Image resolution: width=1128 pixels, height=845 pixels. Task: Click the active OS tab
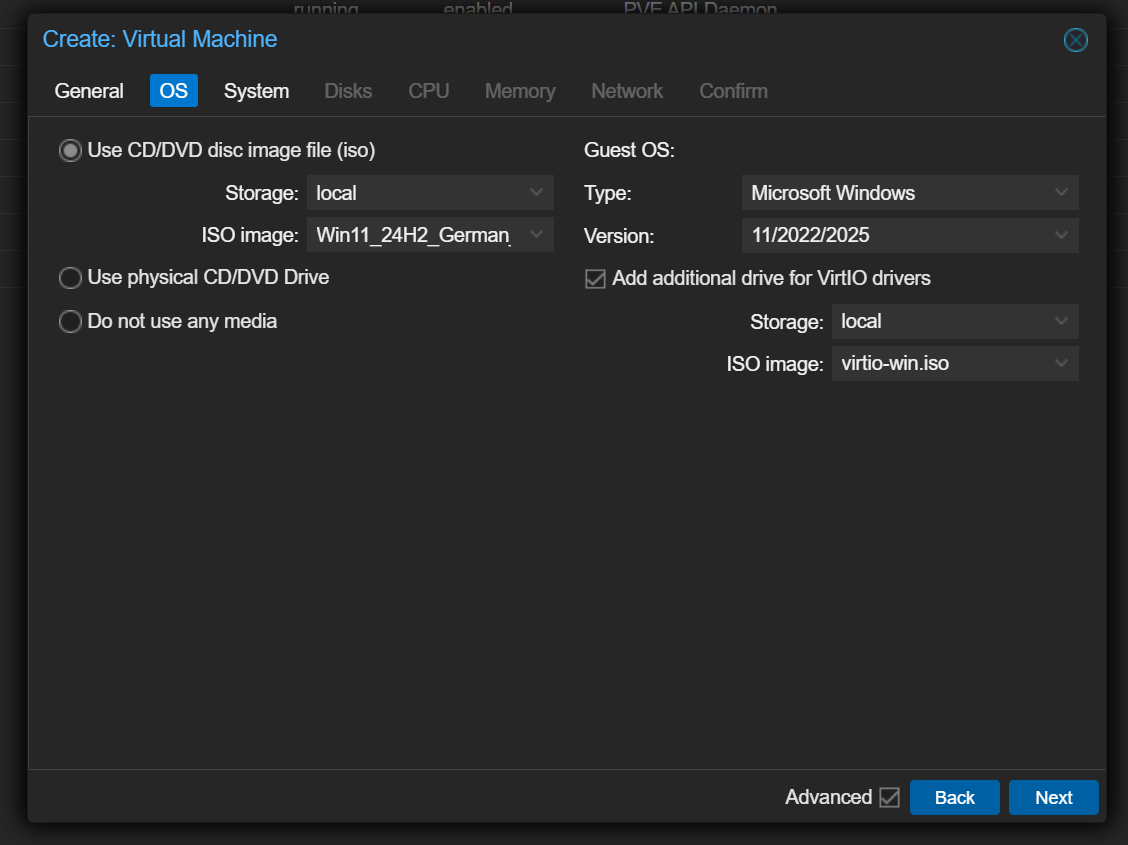point(174,91)
